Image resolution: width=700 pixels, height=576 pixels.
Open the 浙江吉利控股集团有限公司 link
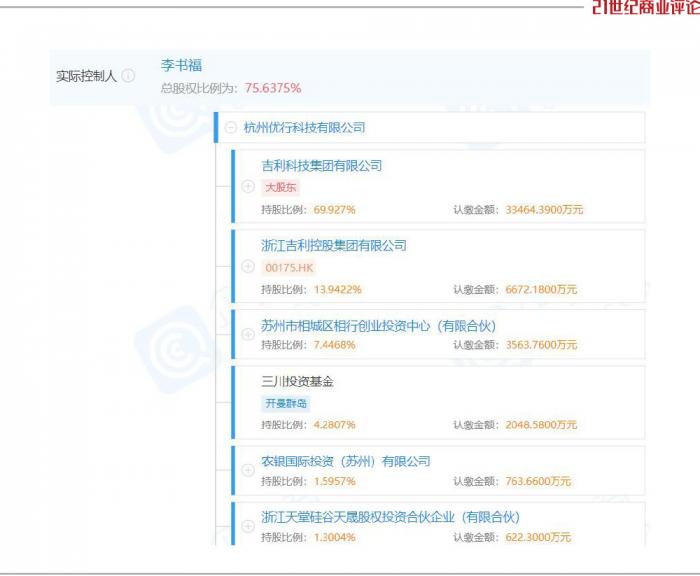[334, 245]
